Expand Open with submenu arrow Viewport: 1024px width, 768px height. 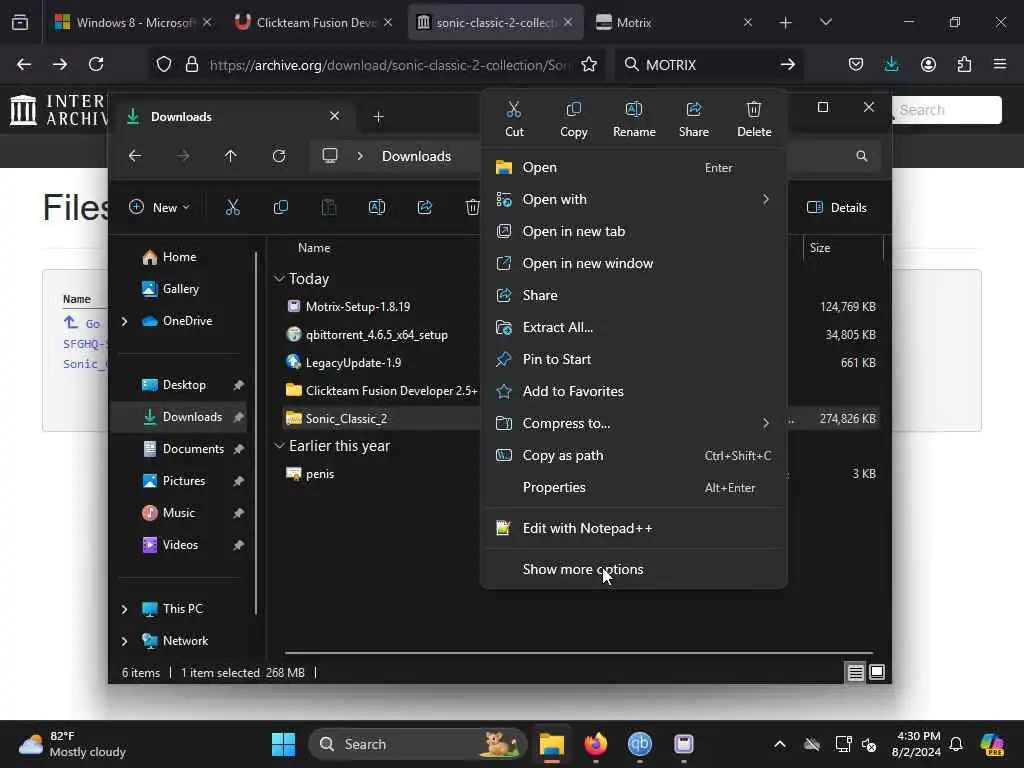coord(765,199)
